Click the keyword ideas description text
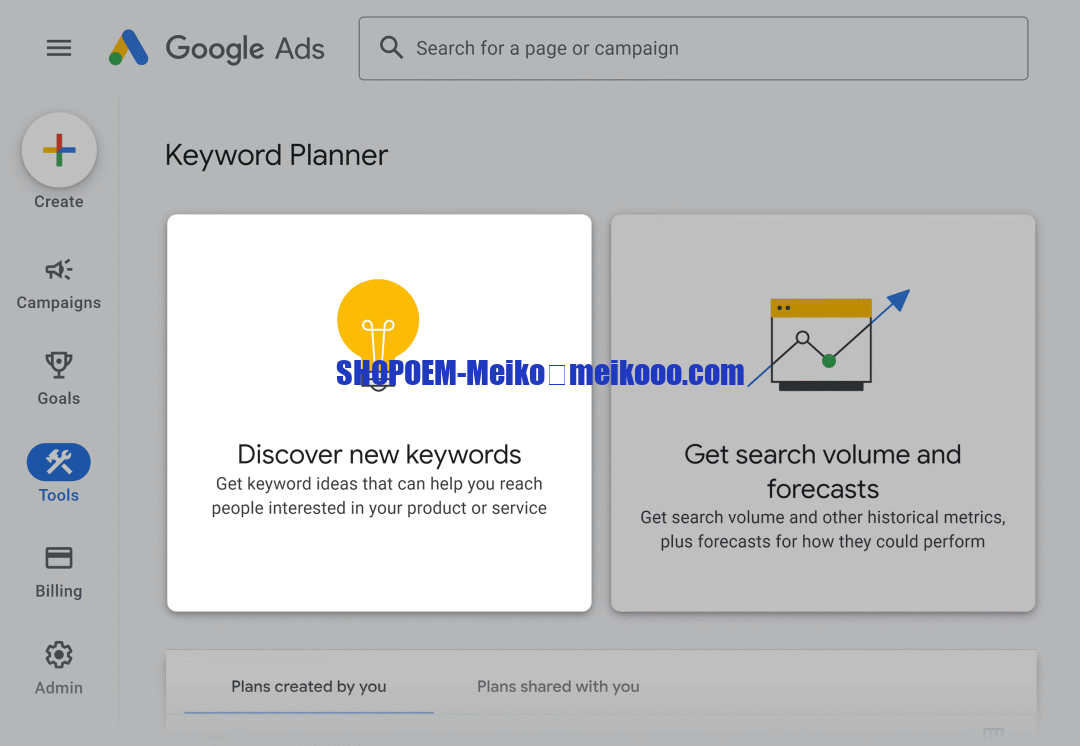 click(379, 496)
